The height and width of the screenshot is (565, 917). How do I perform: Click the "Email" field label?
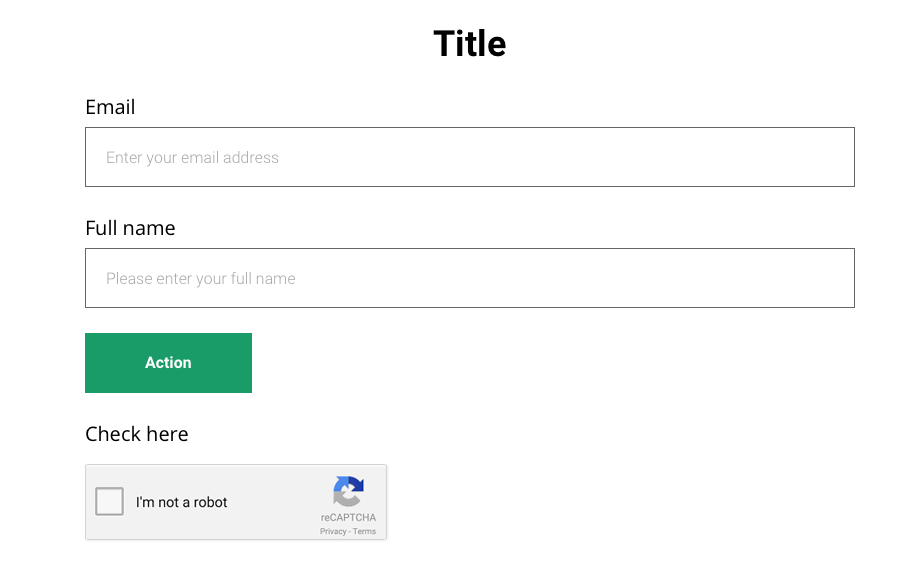(x=110, y=107)
